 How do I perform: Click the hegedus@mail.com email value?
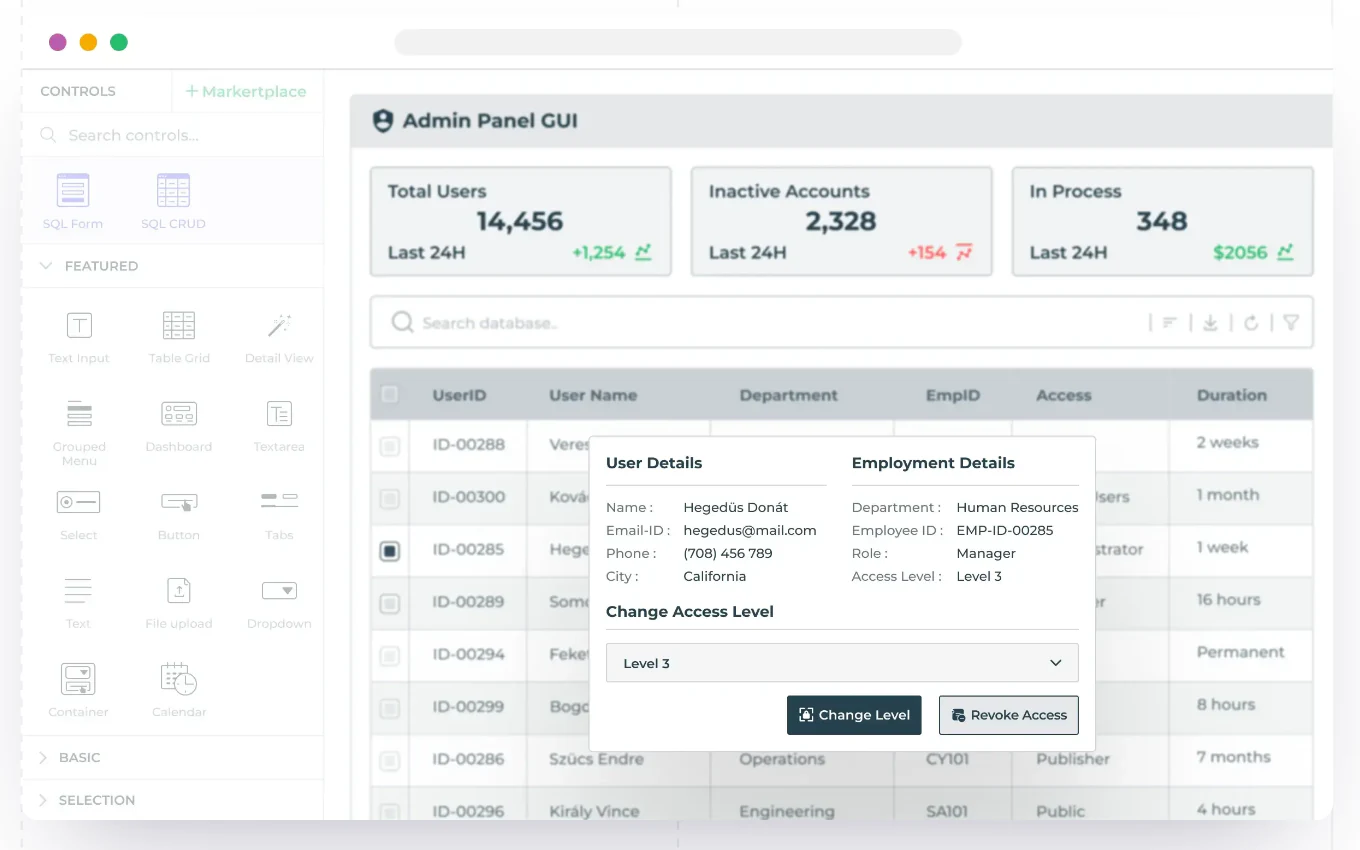[750, 530]
